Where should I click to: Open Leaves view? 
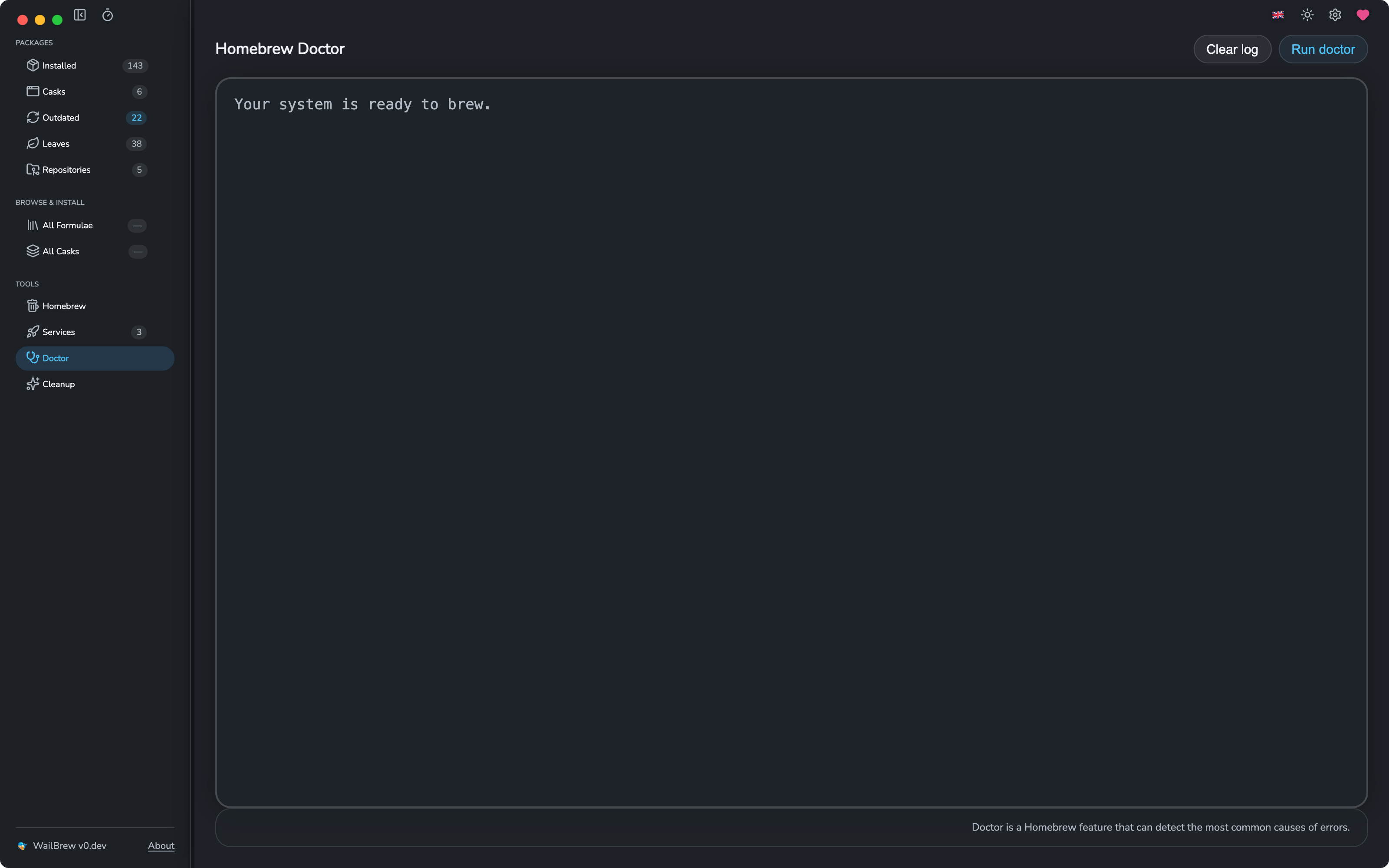[x=95, y=144]
